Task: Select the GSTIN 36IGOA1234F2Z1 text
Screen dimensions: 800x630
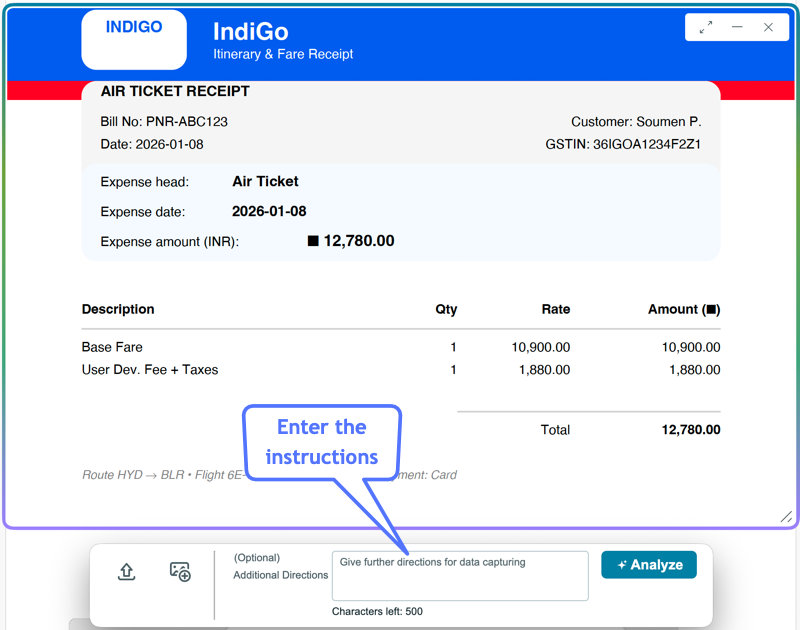Action: [623, 144]
